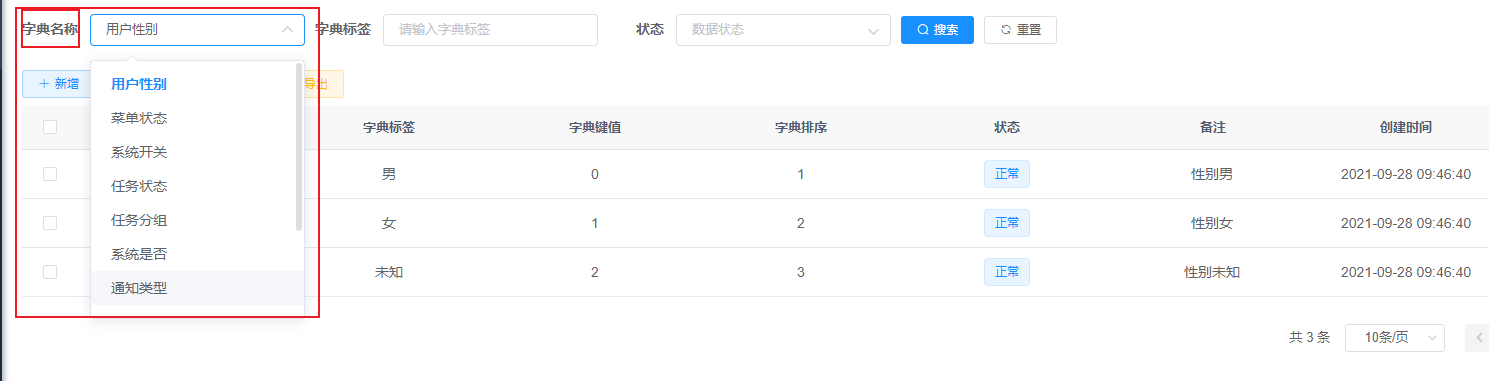Image resolution: width=1489 pixels, height=381 pixels.
Task: Click the 未知 label cell
Action: (x=389, y=272)
